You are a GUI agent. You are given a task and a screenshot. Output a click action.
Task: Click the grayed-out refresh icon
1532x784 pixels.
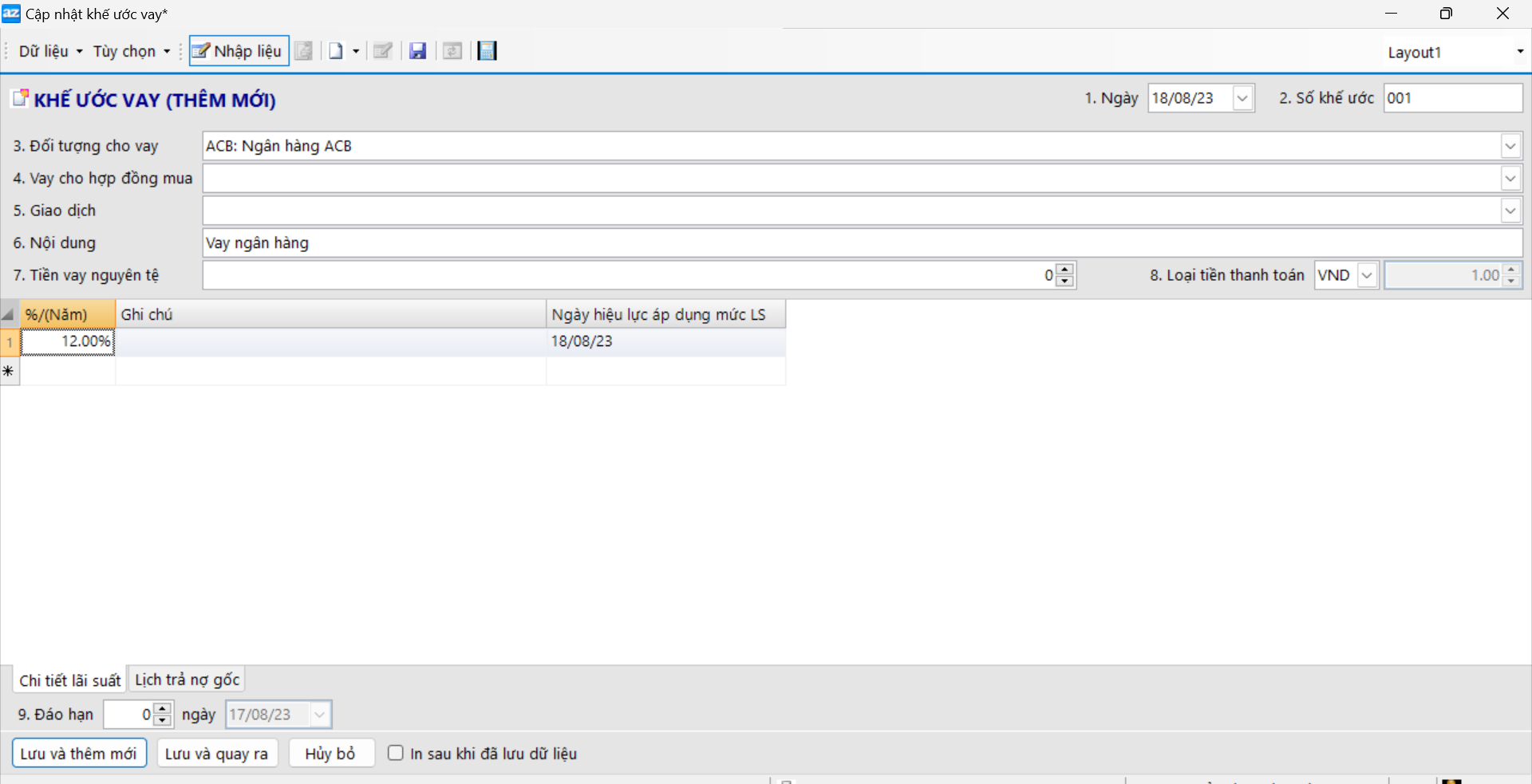[452, 51]
